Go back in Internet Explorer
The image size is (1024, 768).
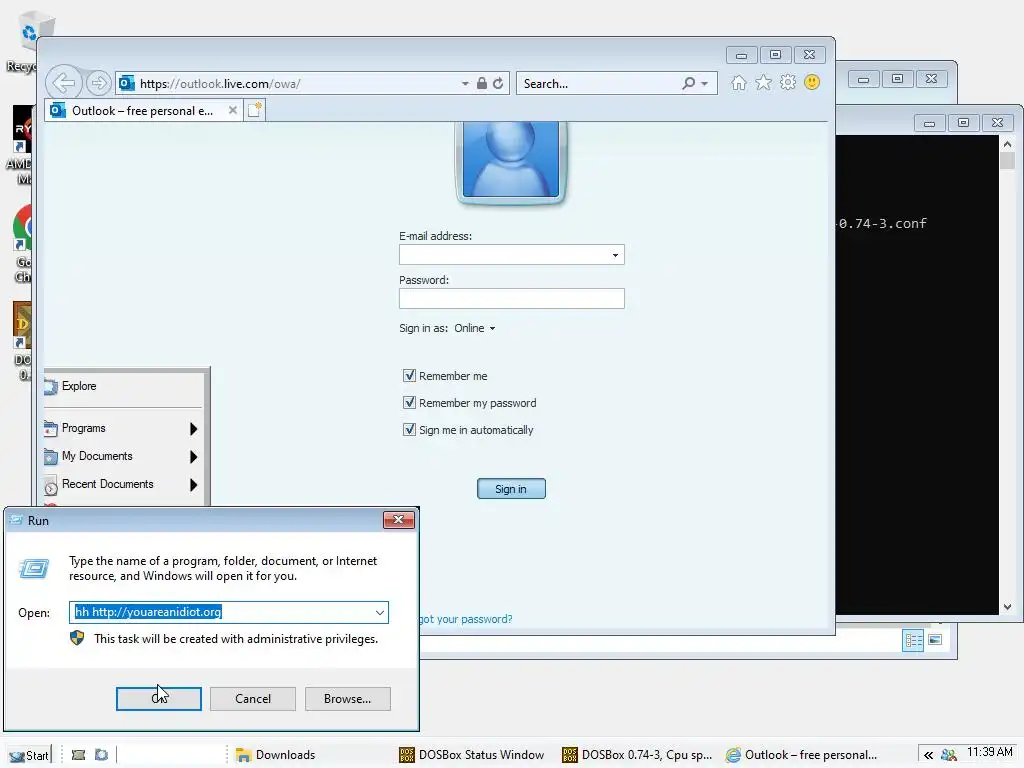(x=63, y=83)
